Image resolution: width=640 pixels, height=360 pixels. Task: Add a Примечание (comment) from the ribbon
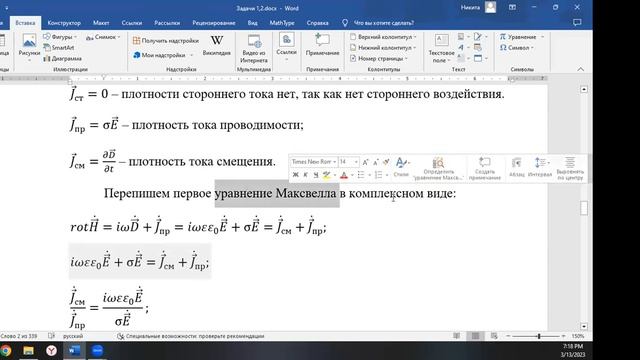point(322,45)
